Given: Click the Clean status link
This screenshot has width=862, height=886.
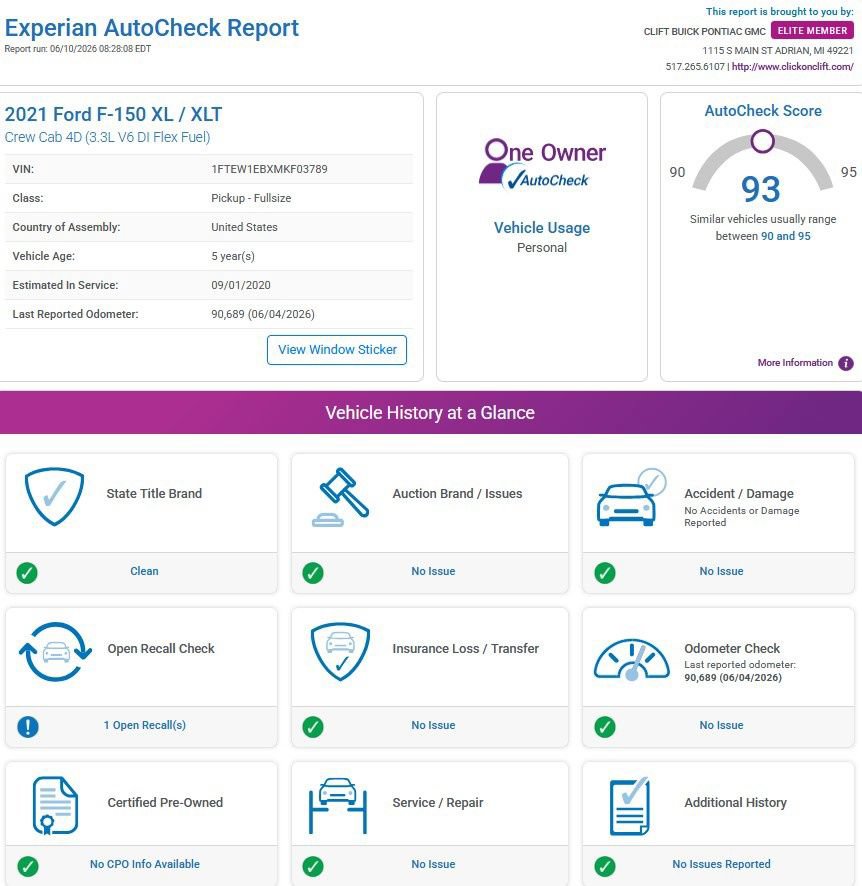Looking at the screenshot, I should [144, 571].
